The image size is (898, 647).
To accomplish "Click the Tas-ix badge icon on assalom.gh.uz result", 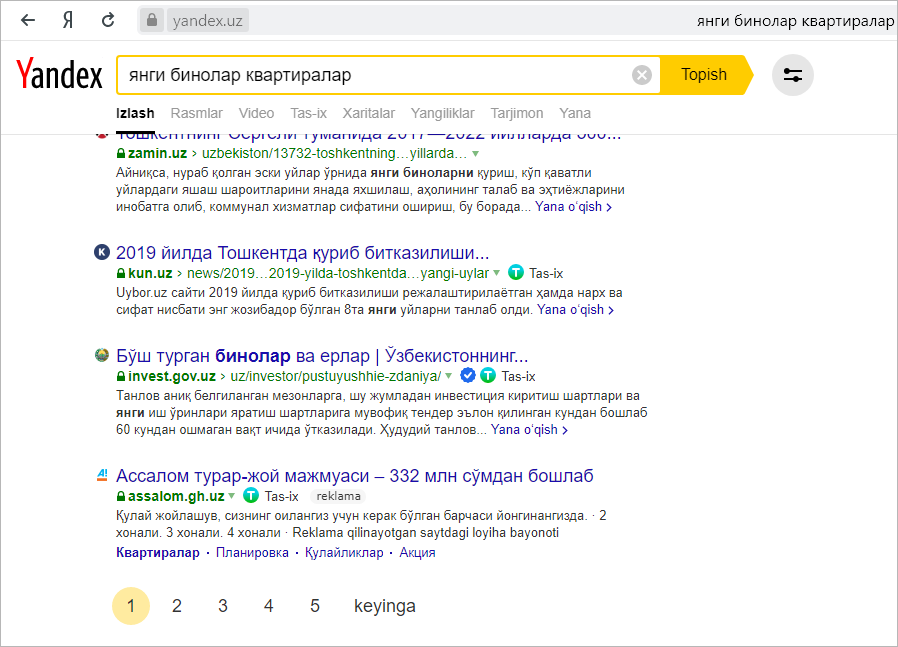I will (250, 495).
